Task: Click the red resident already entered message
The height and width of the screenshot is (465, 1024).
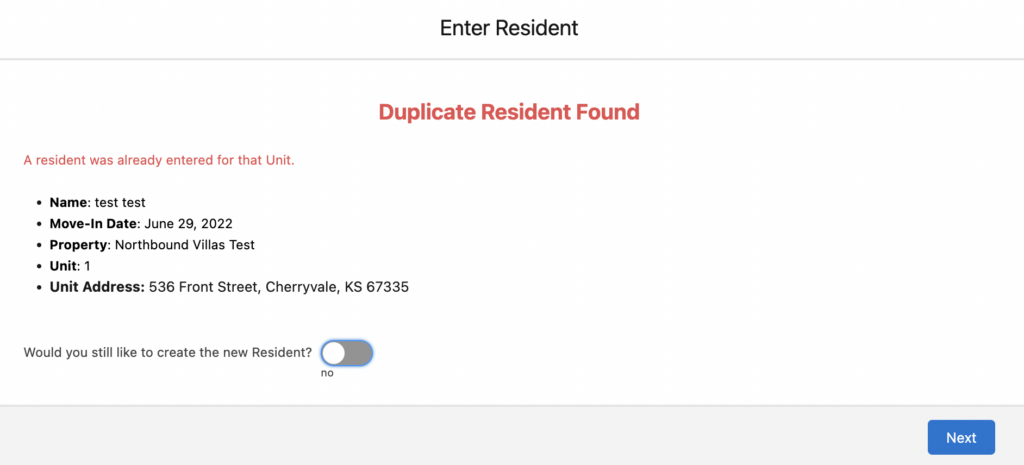Action: point(159,161)
